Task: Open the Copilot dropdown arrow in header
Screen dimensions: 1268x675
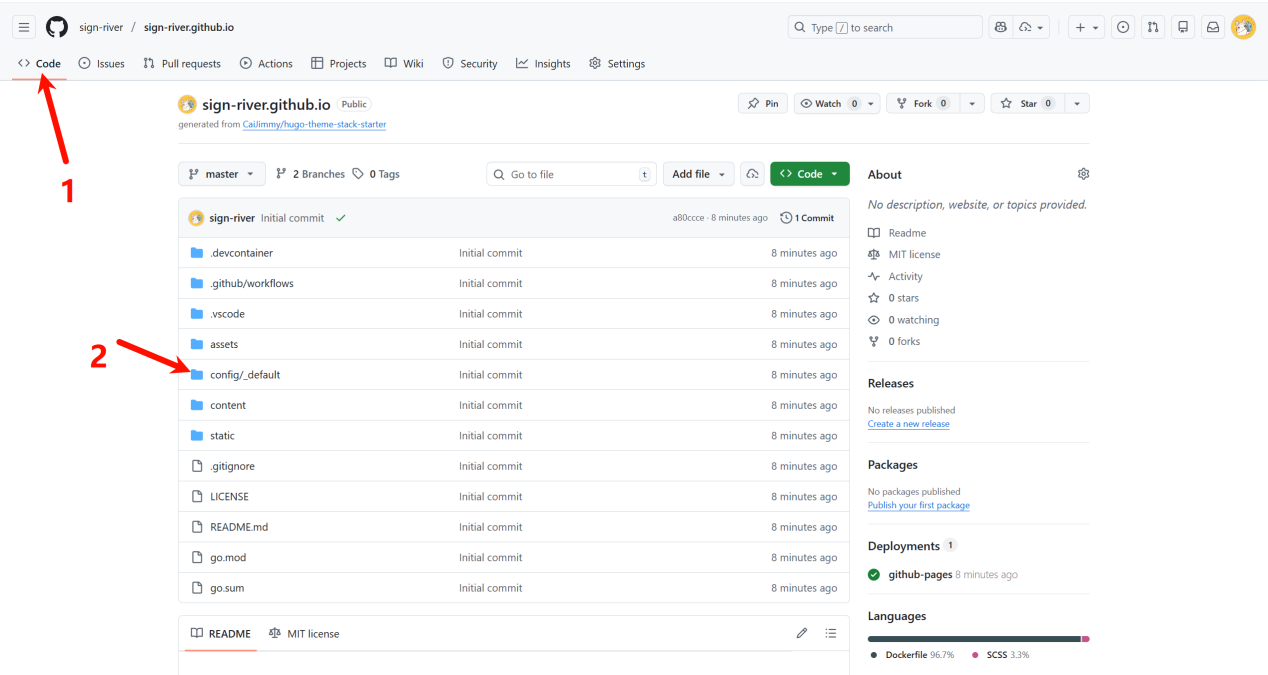Action: [x=1031, y=27]
